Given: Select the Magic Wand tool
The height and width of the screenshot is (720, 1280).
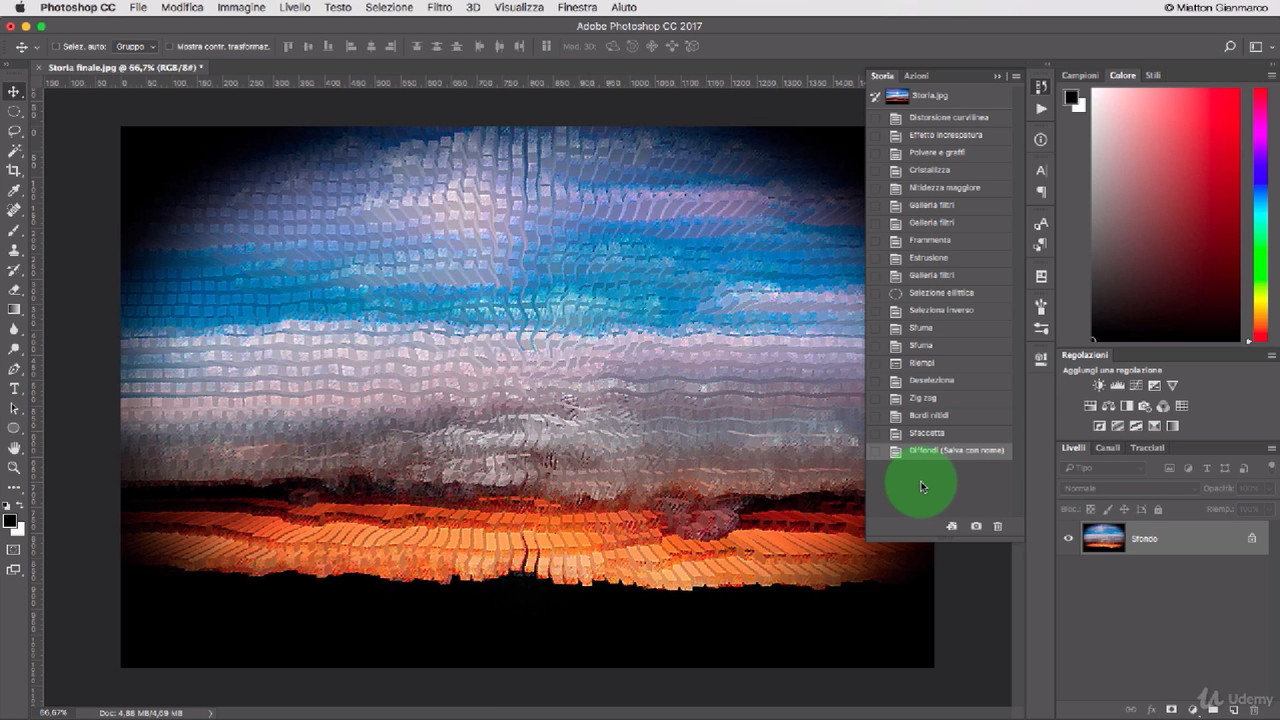Looking at the screenshot, I should 14,151.
